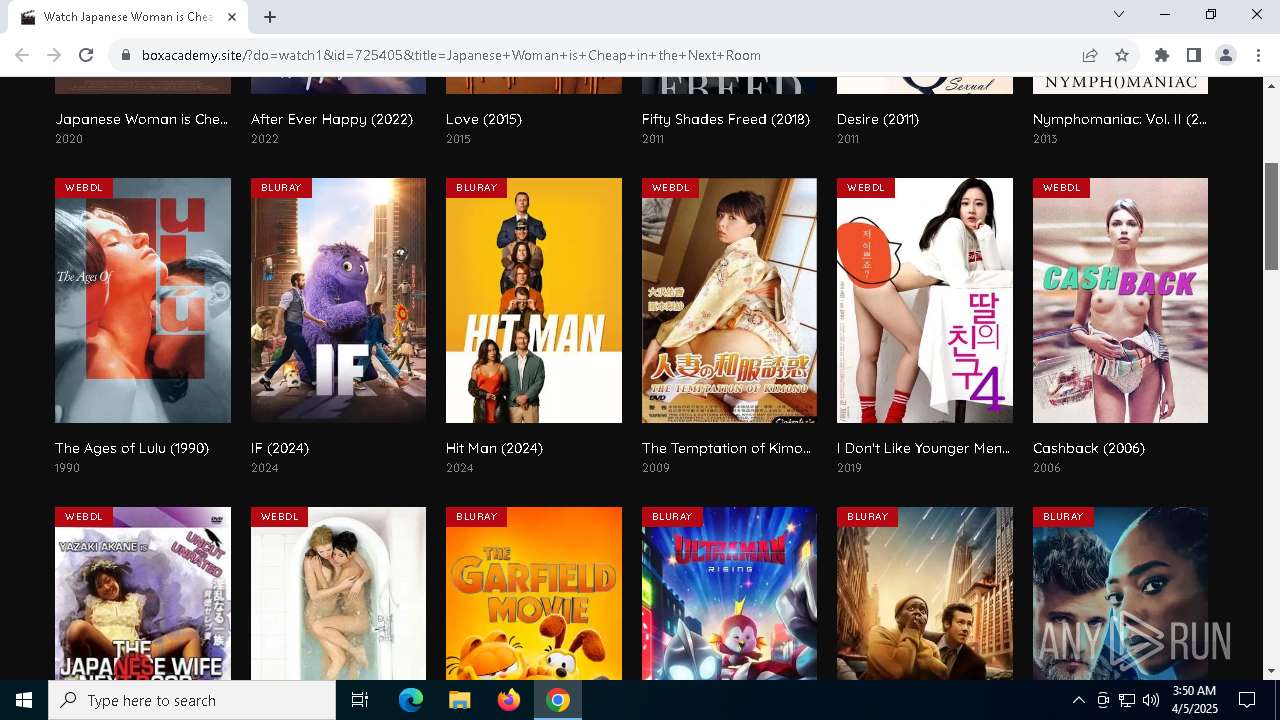Image resolution: width=1280 pixels, height=720 pixels.
Task: Select the Watch Japanese Woman tab
Action: [x=128, y=17]
